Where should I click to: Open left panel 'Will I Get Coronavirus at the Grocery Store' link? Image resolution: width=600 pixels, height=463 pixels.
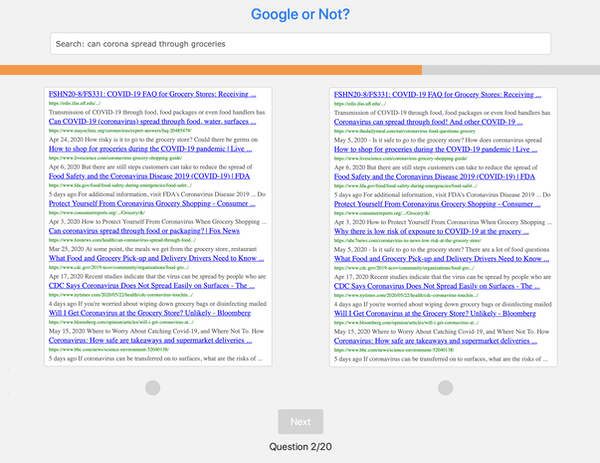point(150,313)
